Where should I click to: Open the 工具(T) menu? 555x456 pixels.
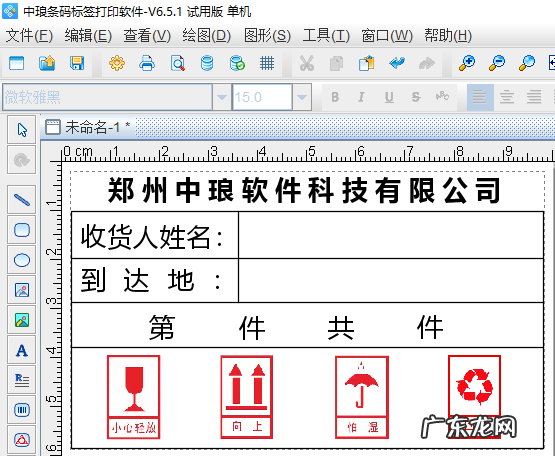coord(326,36)
